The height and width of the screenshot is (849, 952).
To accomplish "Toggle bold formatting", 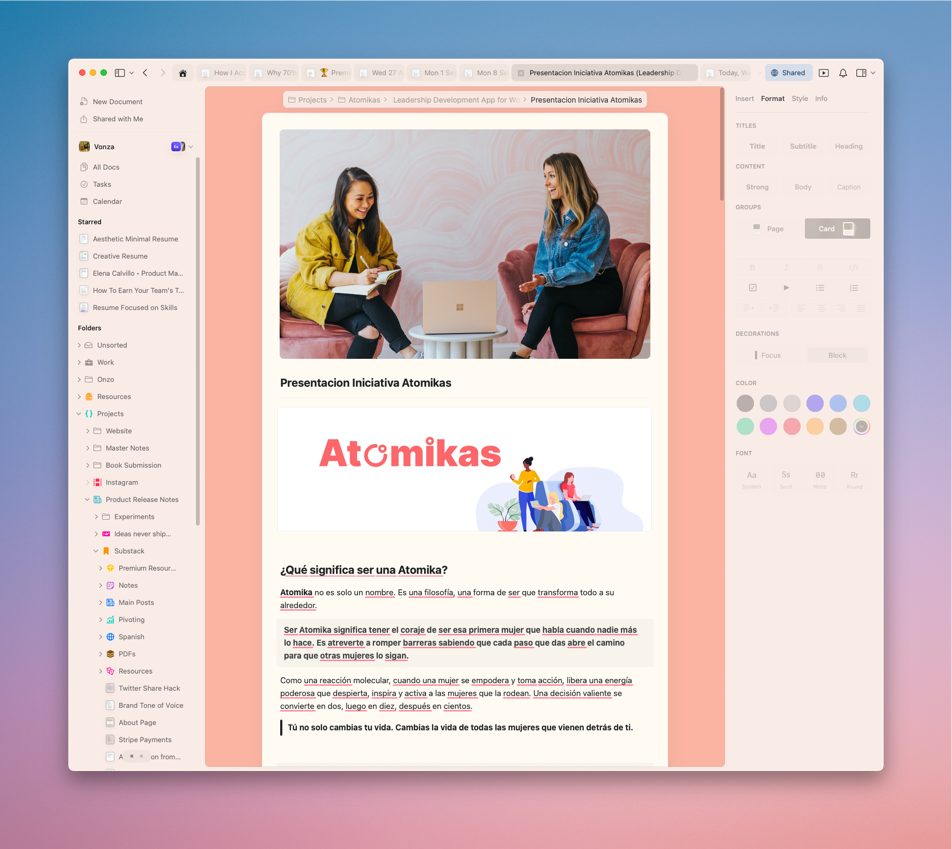I will point(752,267).
